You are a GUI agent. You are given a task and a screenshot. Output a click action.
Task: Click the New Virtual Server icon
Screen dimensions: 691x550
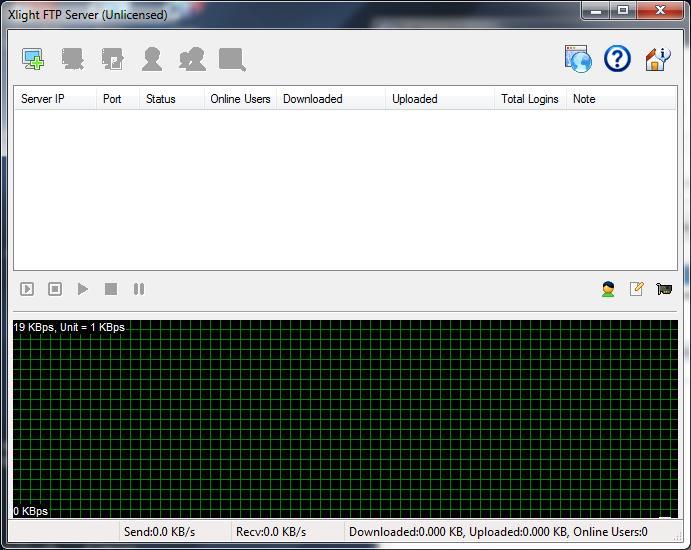pos(33,59)
